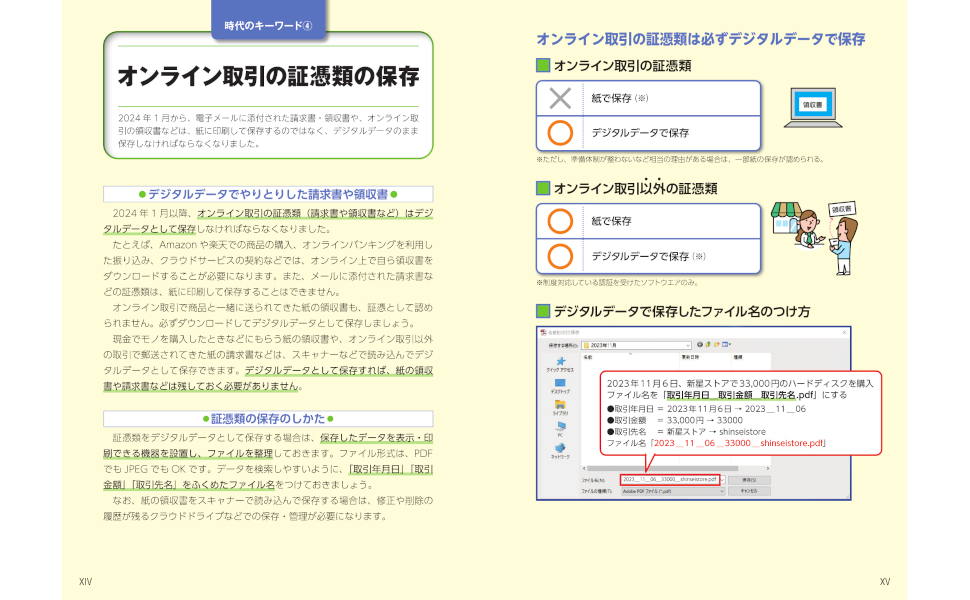
Task: Click the orange circle beside 紙で保存 in the second box
Action: click(x=560, y=221)
